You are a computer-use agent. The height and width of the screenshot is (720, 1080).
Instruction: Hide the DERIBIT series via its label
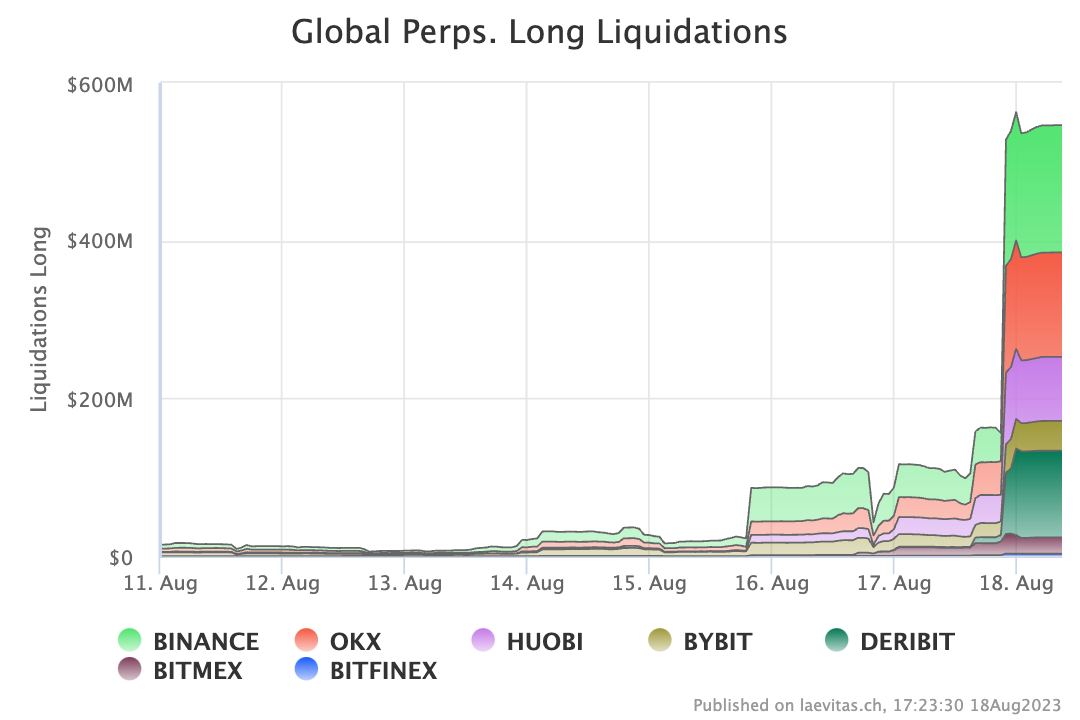[x=907, y=641]
